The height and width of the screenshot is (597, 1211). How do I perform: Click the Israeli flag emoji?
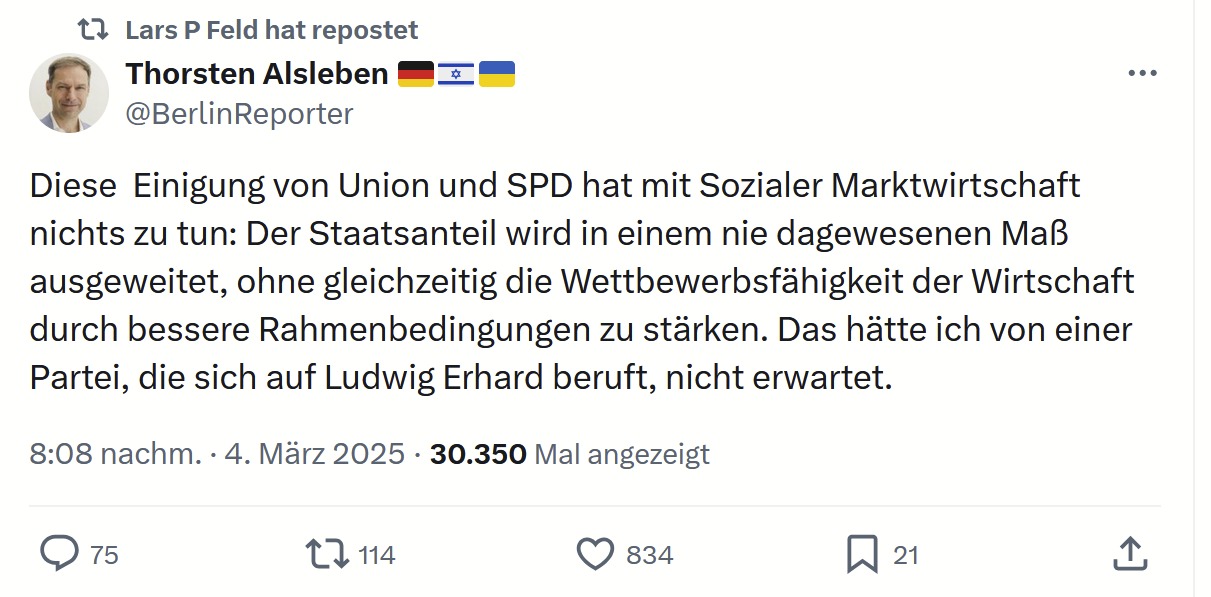[x=456, y=74]
